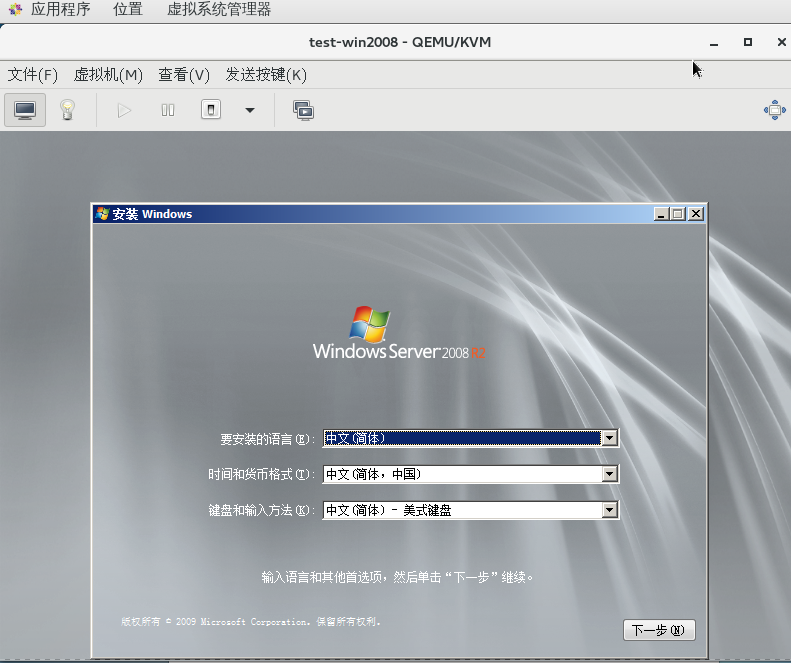Show virtual hardware details lightbulb icon
791x663 pixels.
(x=68, y=110)
